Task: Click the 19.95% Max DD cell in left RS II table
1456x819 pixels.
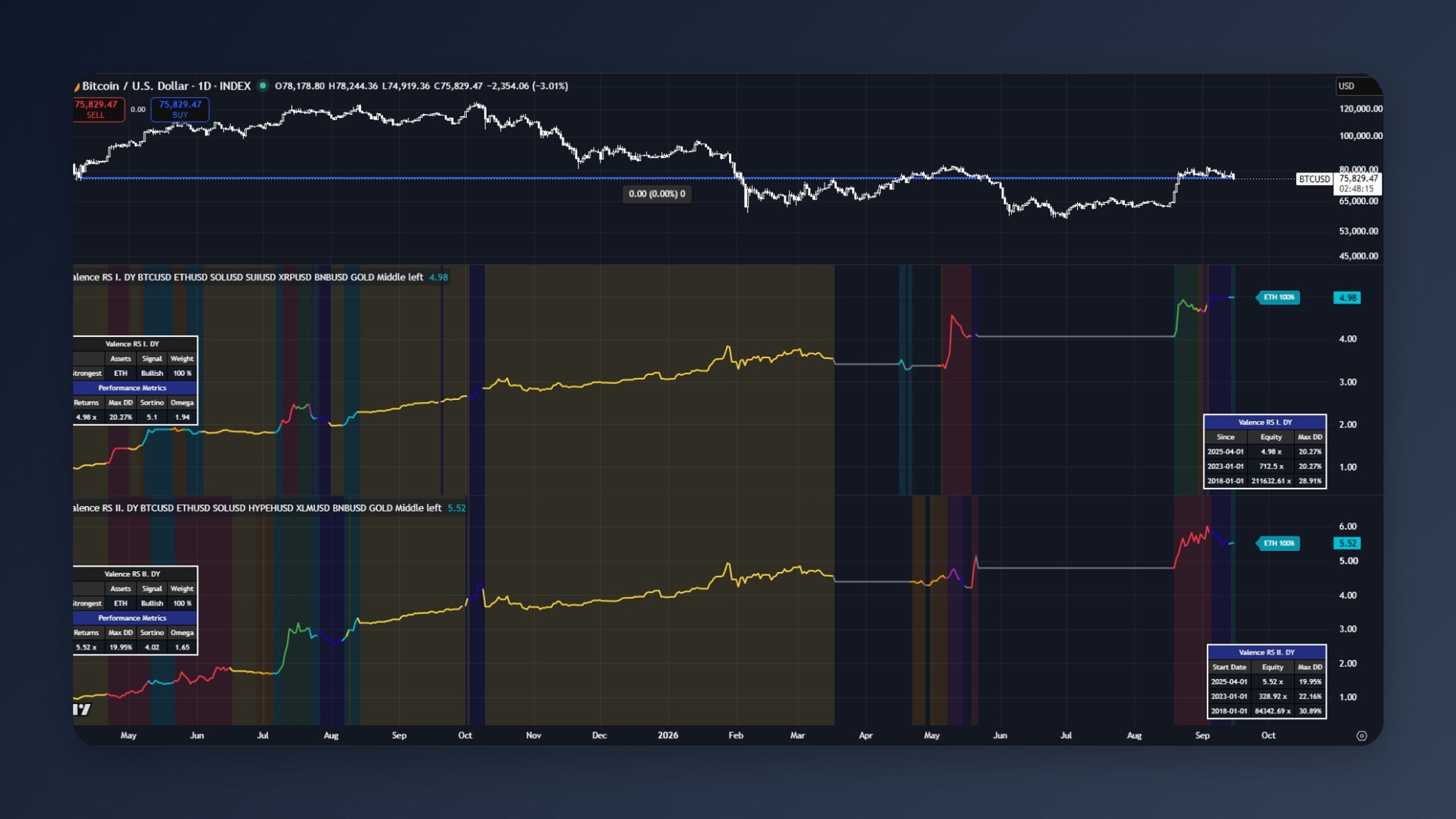Action: point(121,647)
